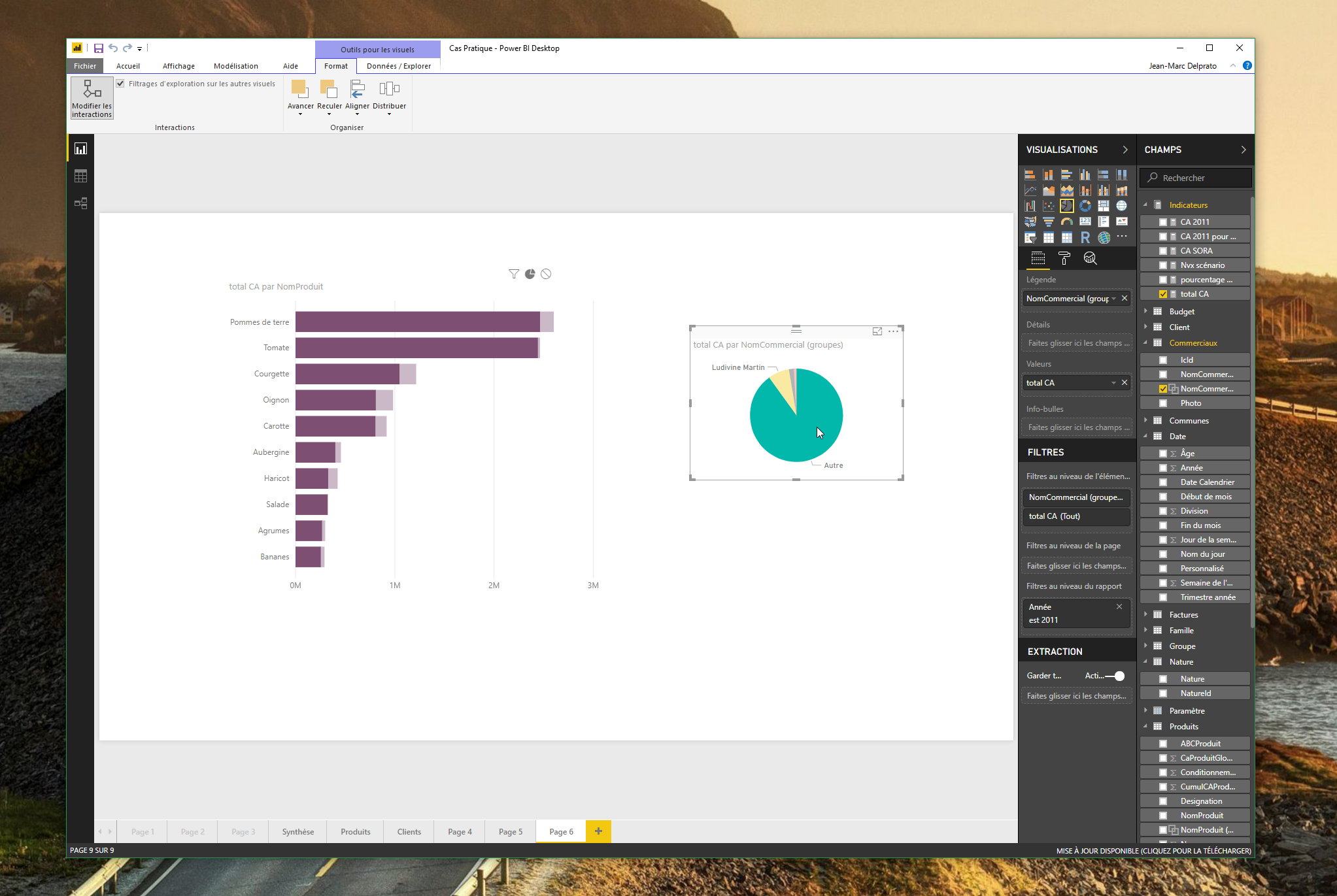Switch to Model relationships view
This screenshot has height=896, width=1337.
coord(80,203)
